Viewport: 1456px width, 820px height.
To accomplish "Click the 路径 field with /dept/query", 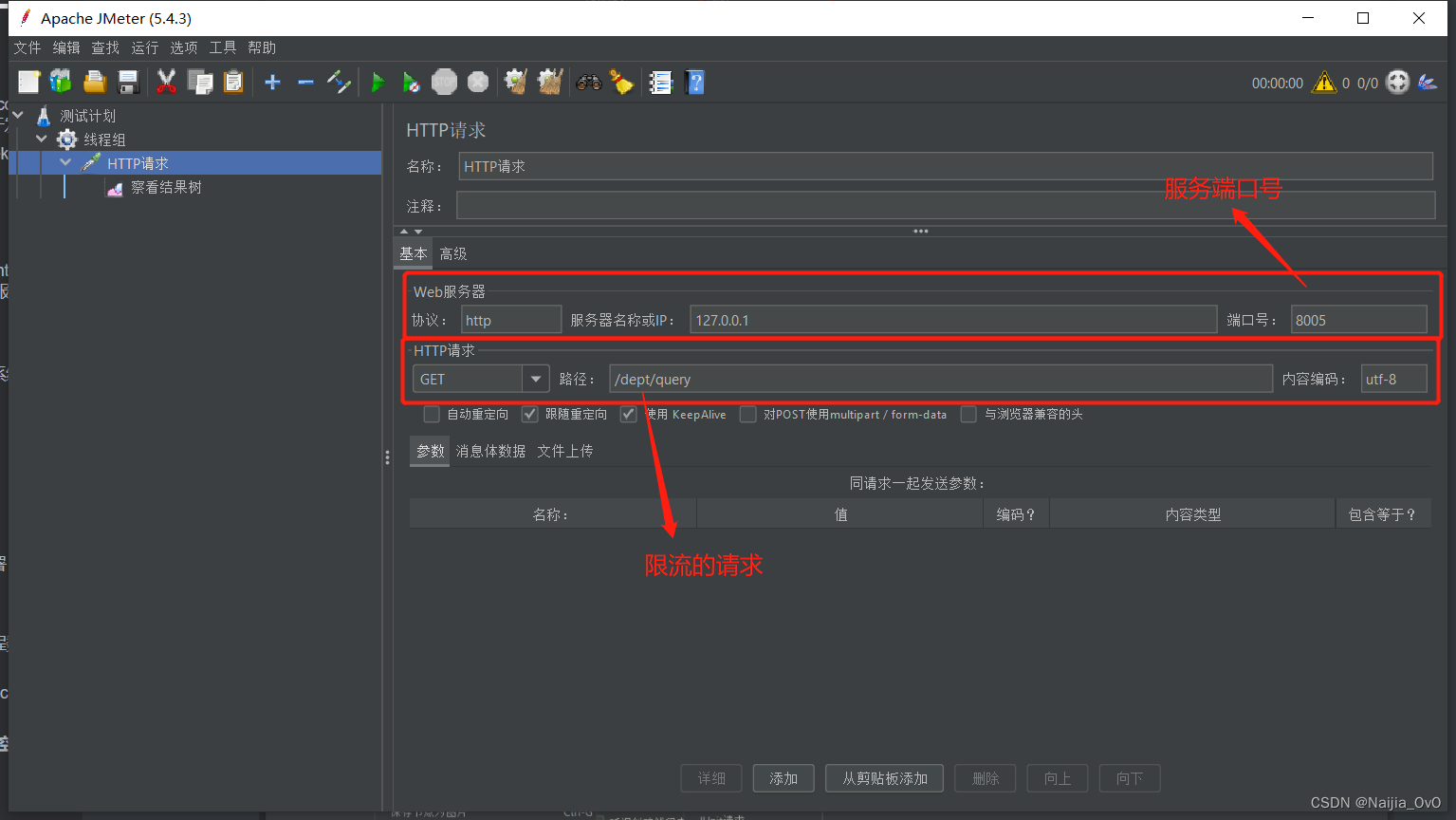I will (941, 379).
